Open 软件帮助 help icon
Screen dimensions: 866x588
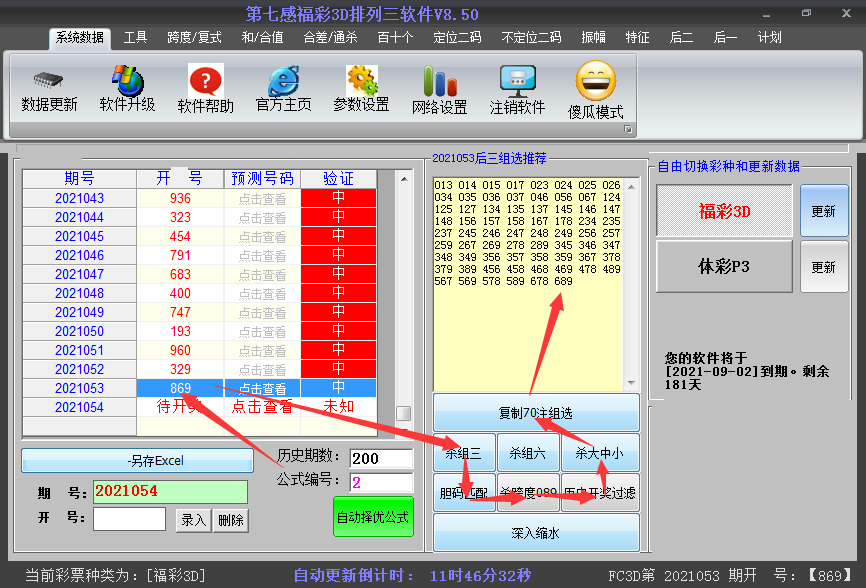tap(205, 81)
